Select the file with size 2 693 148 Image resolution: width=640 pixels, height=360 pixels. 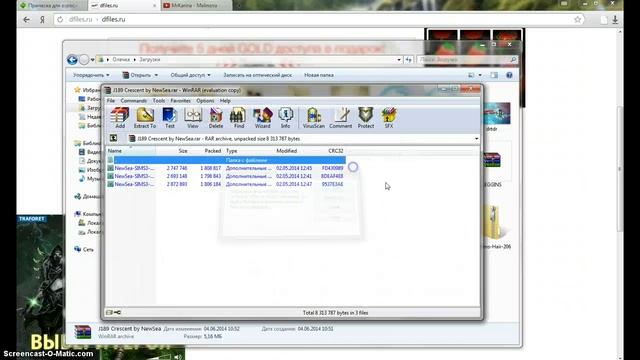[226, 176]
